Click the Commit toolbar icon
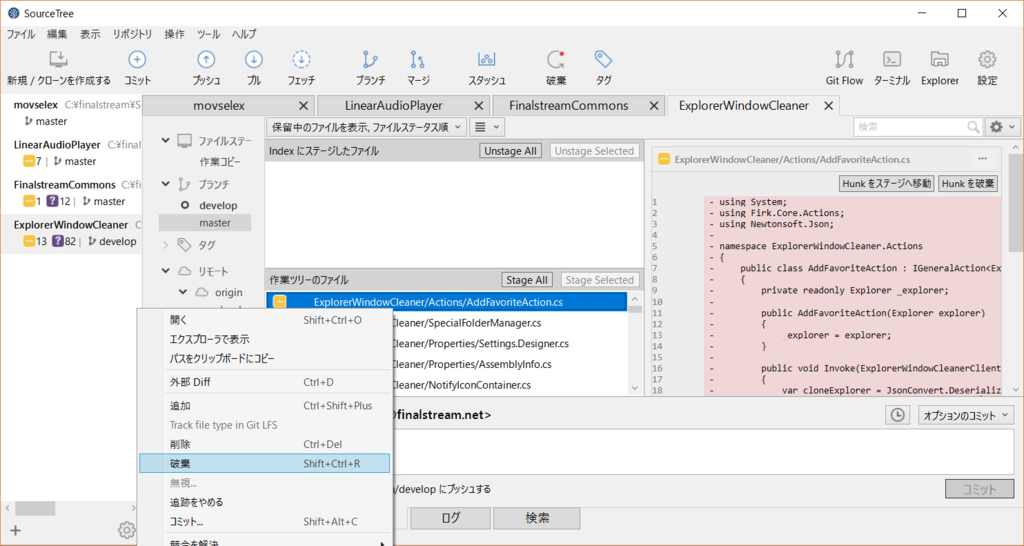This screenshot has width=1024, height=546. click(x=137, y=60)
